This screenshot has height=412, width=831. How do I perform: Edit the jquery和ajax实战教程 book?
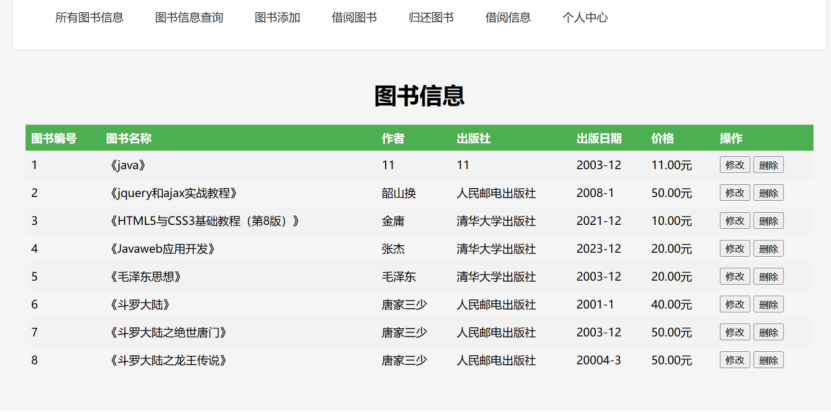tap(735, 193)
